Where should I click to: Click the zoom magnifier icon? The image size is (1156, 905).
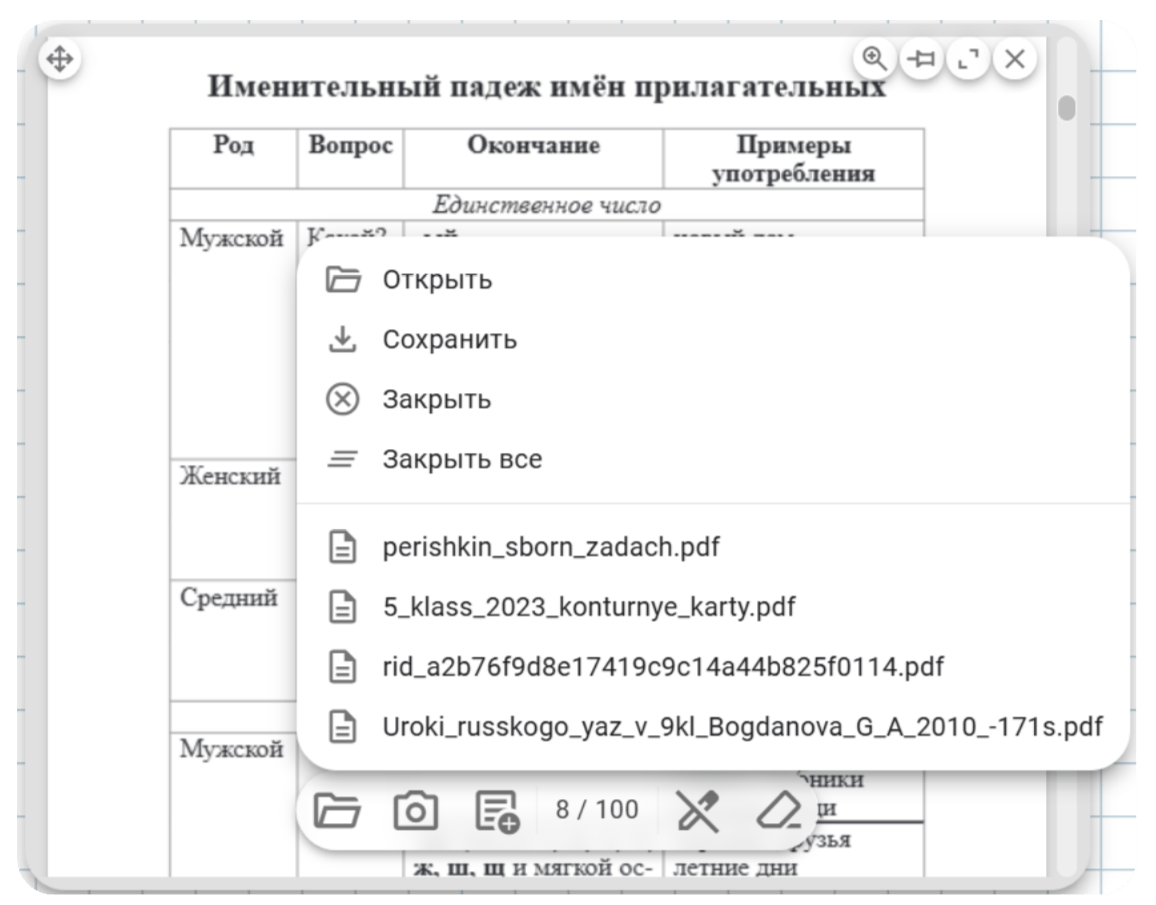pyautogui.click(x=874, y=57)
